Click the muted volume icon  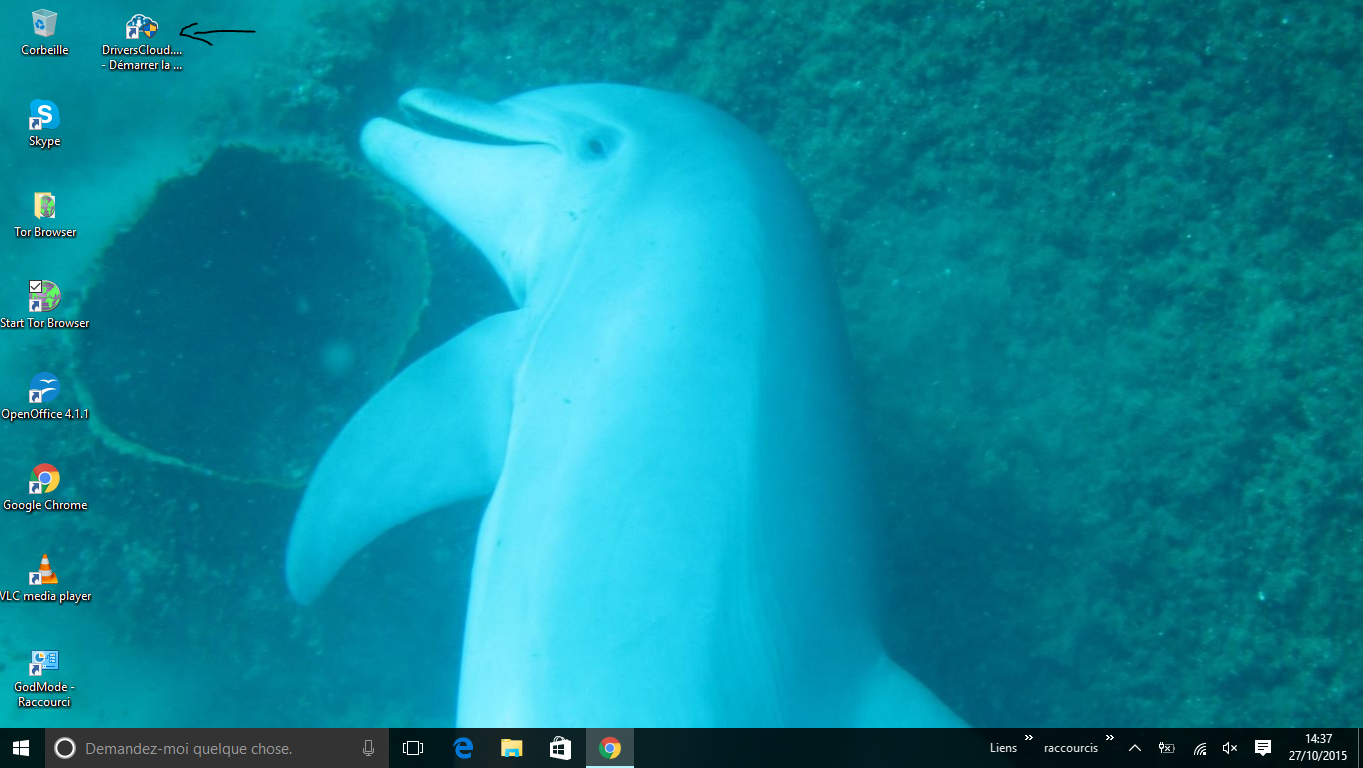coord(1230,748)
